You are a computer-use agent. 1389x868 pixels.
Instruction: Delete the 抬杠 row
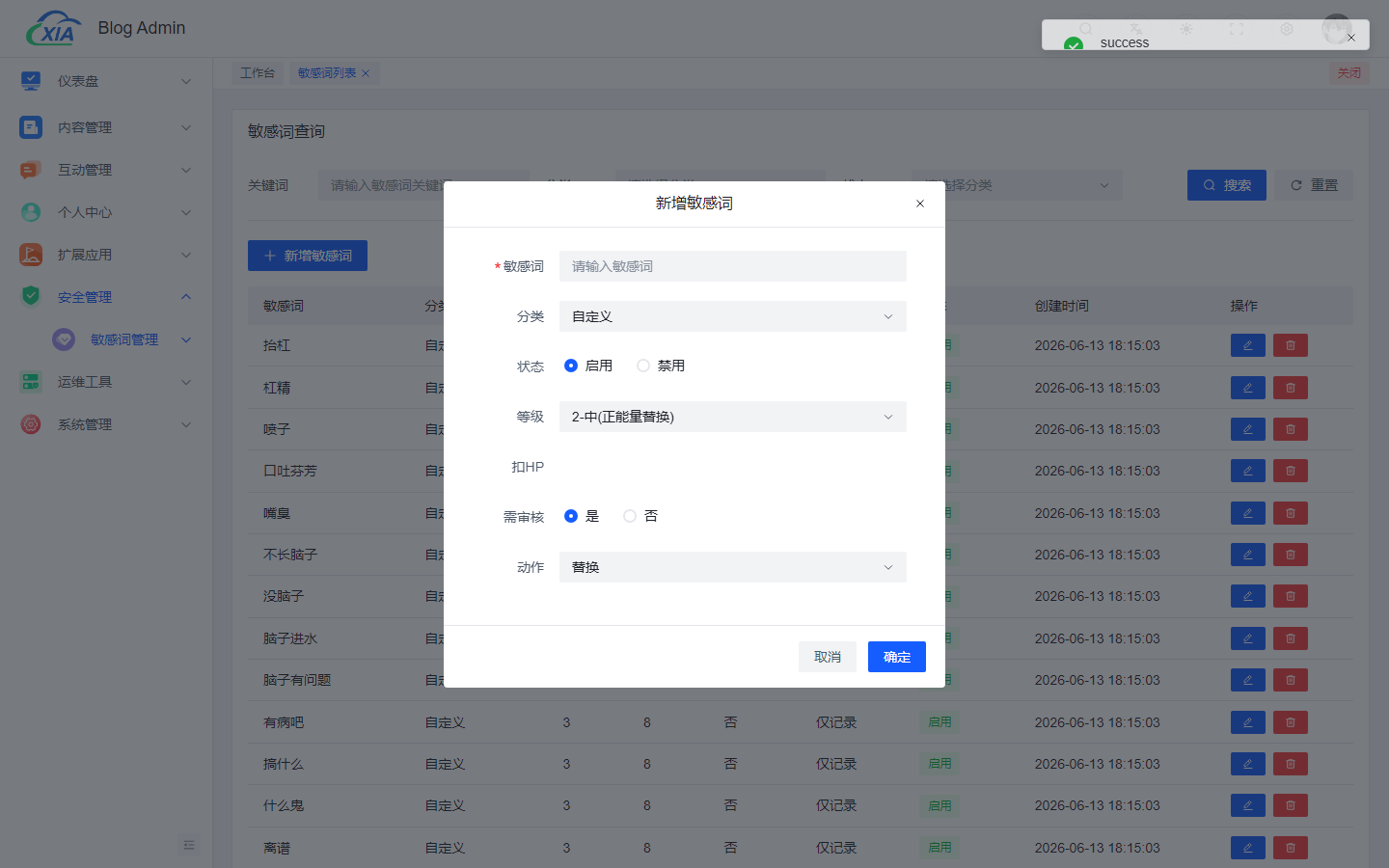pos(1290,345)
